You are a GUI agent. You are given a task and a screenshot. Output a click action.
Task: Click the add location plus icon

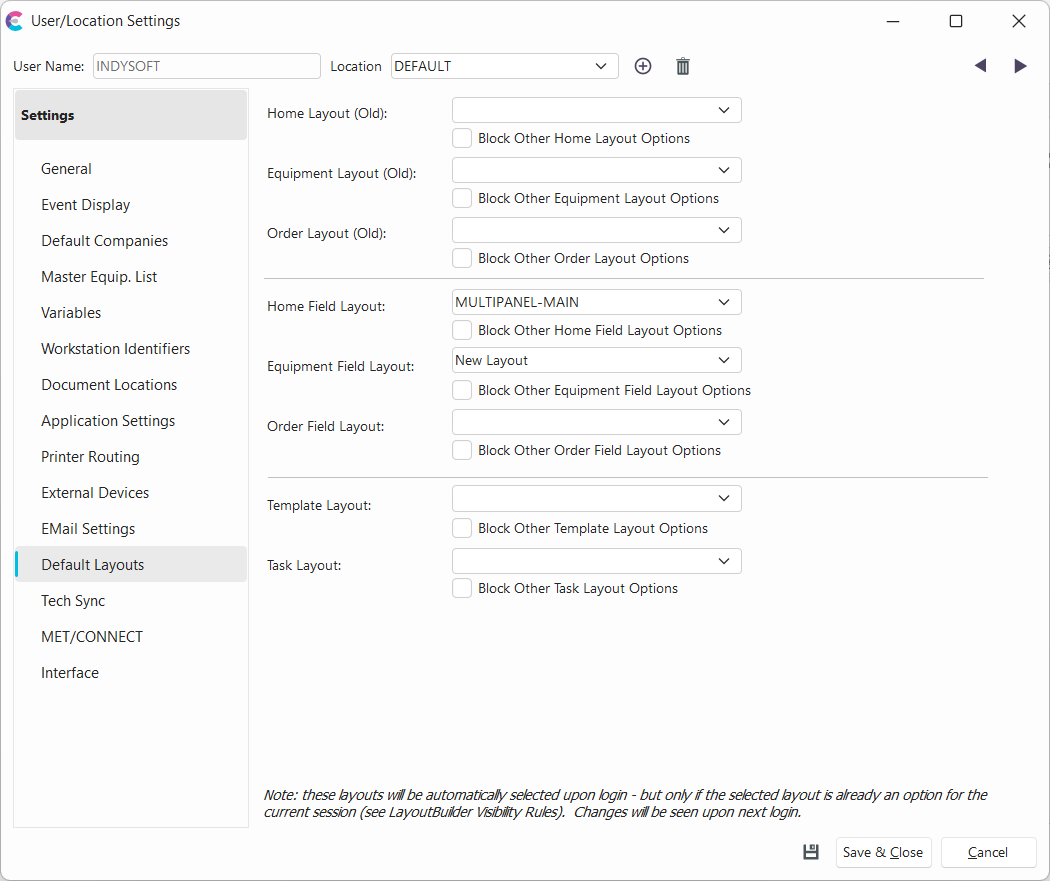coord(643,66)
